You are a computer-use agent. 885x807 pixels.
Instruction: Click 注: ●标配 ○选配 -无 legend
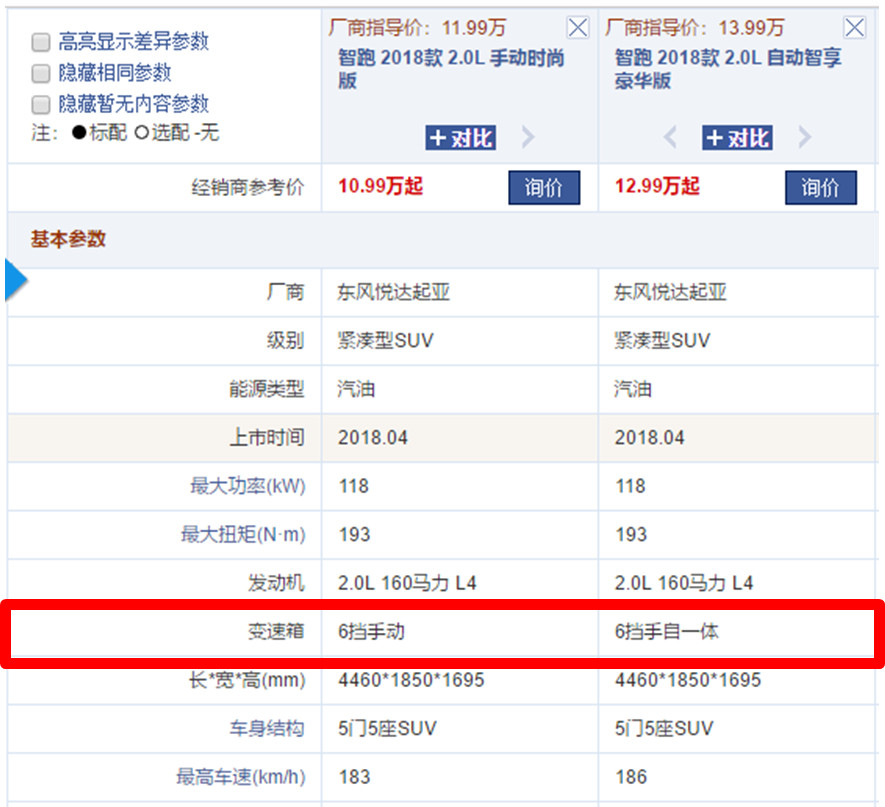(125, 133)
